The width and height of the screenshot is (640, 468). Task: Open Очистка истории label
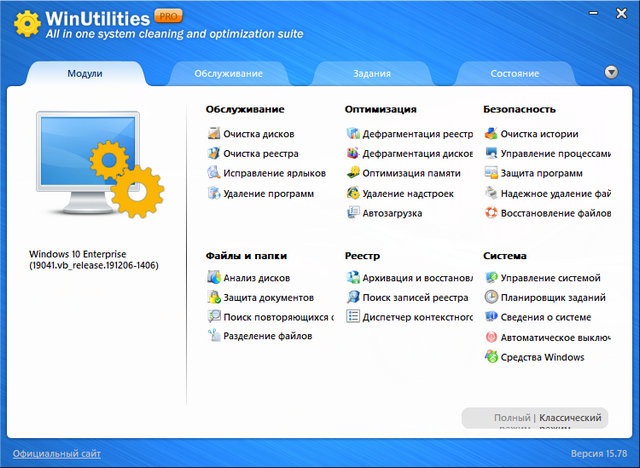[540, 134]
